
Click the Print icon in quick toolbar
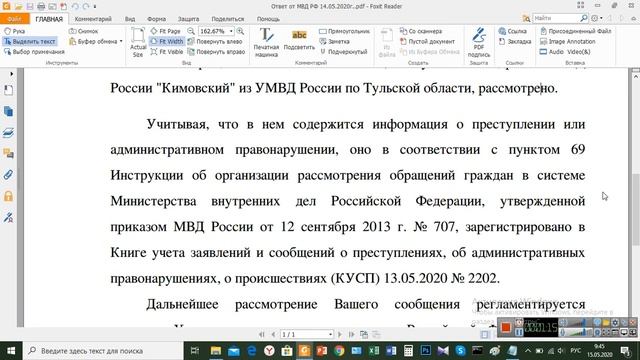point(41,6)
